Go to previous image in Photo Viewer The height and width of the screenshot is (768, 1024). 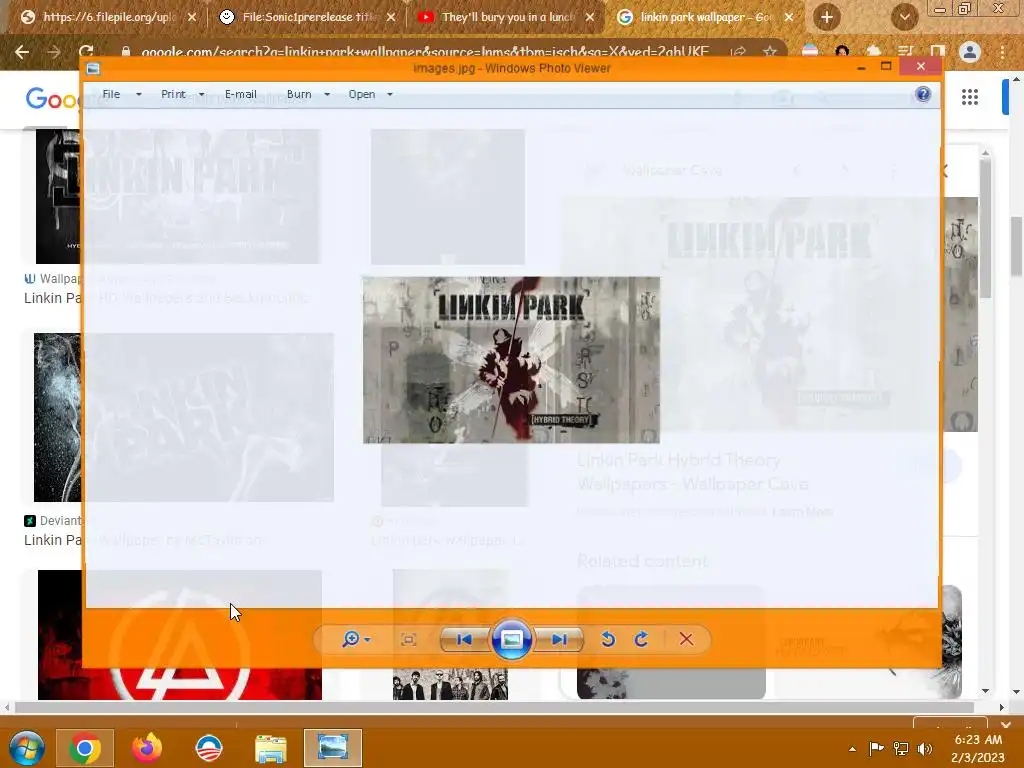click(464, 639)
